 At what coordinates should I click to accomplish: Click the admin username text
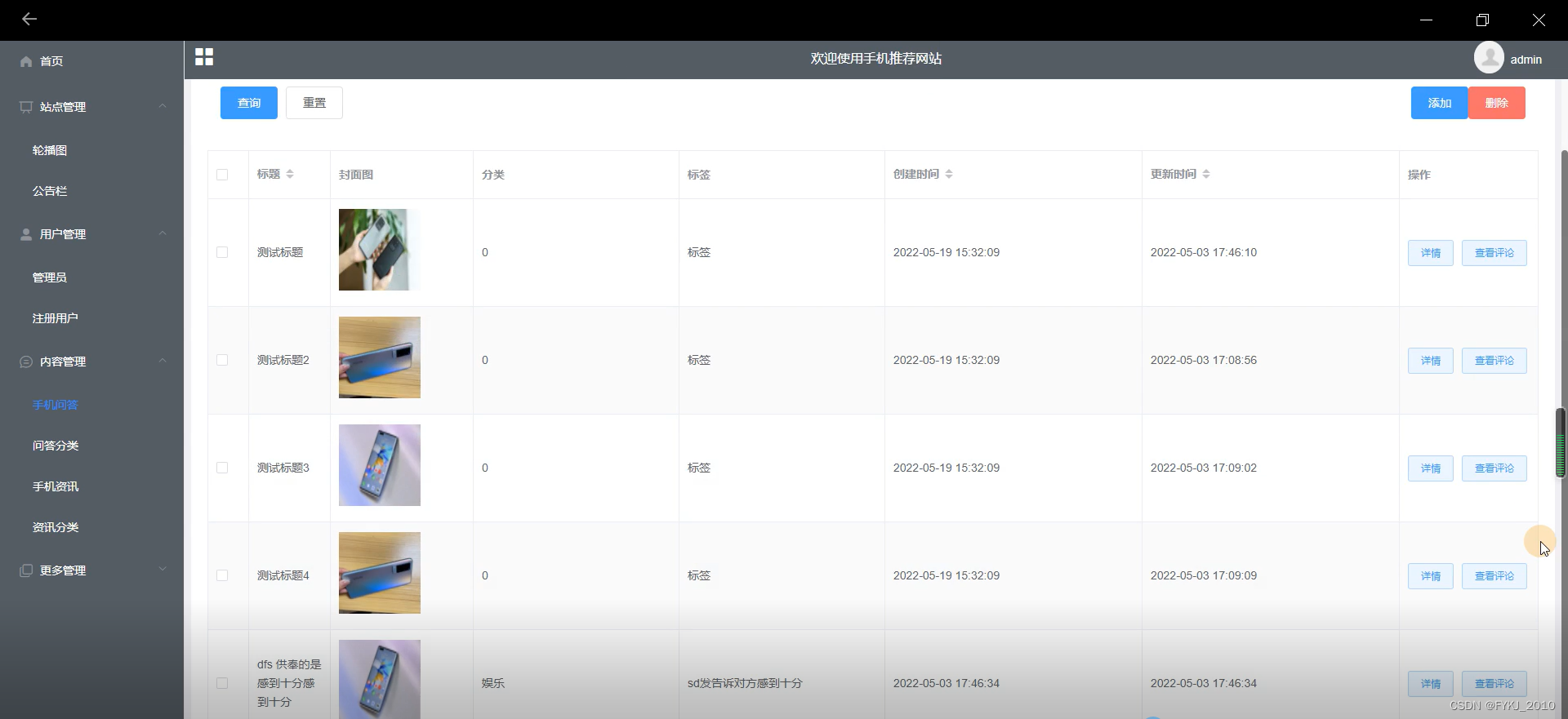coord(1526,60)
